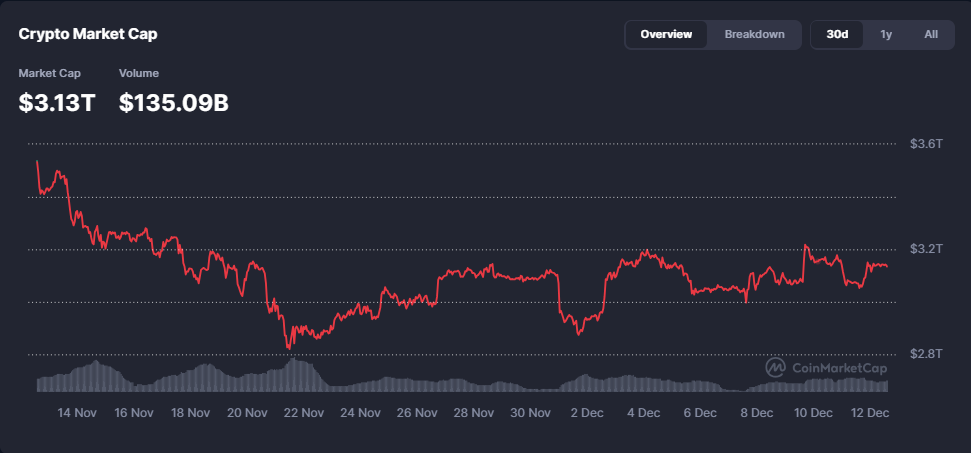The height and width of the screenshot is (453, 971).
Task: Show the All time range
Action: [930, 34]
